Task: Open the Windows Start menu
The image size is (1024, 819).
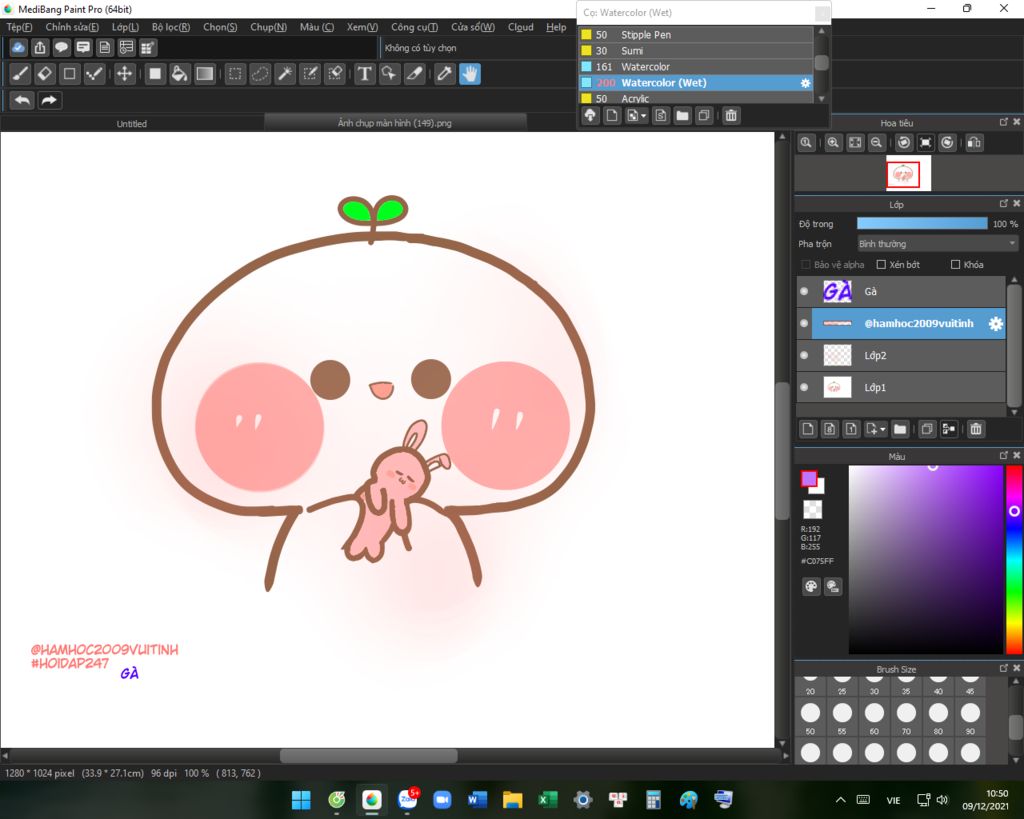Action: (x=301, y=799)
